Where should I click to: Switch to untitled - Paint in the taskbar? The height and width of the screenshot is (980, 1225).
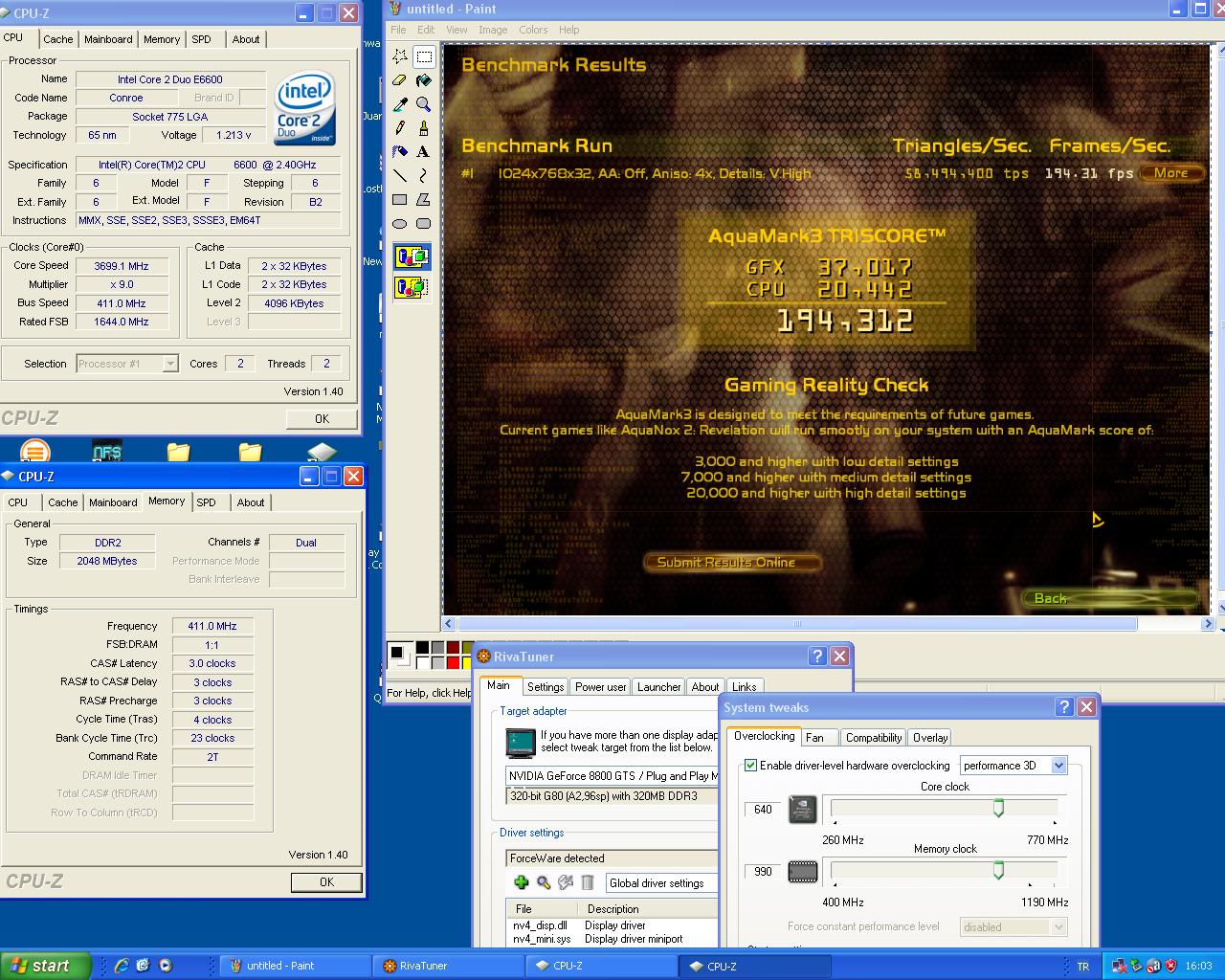pos(296,966)
